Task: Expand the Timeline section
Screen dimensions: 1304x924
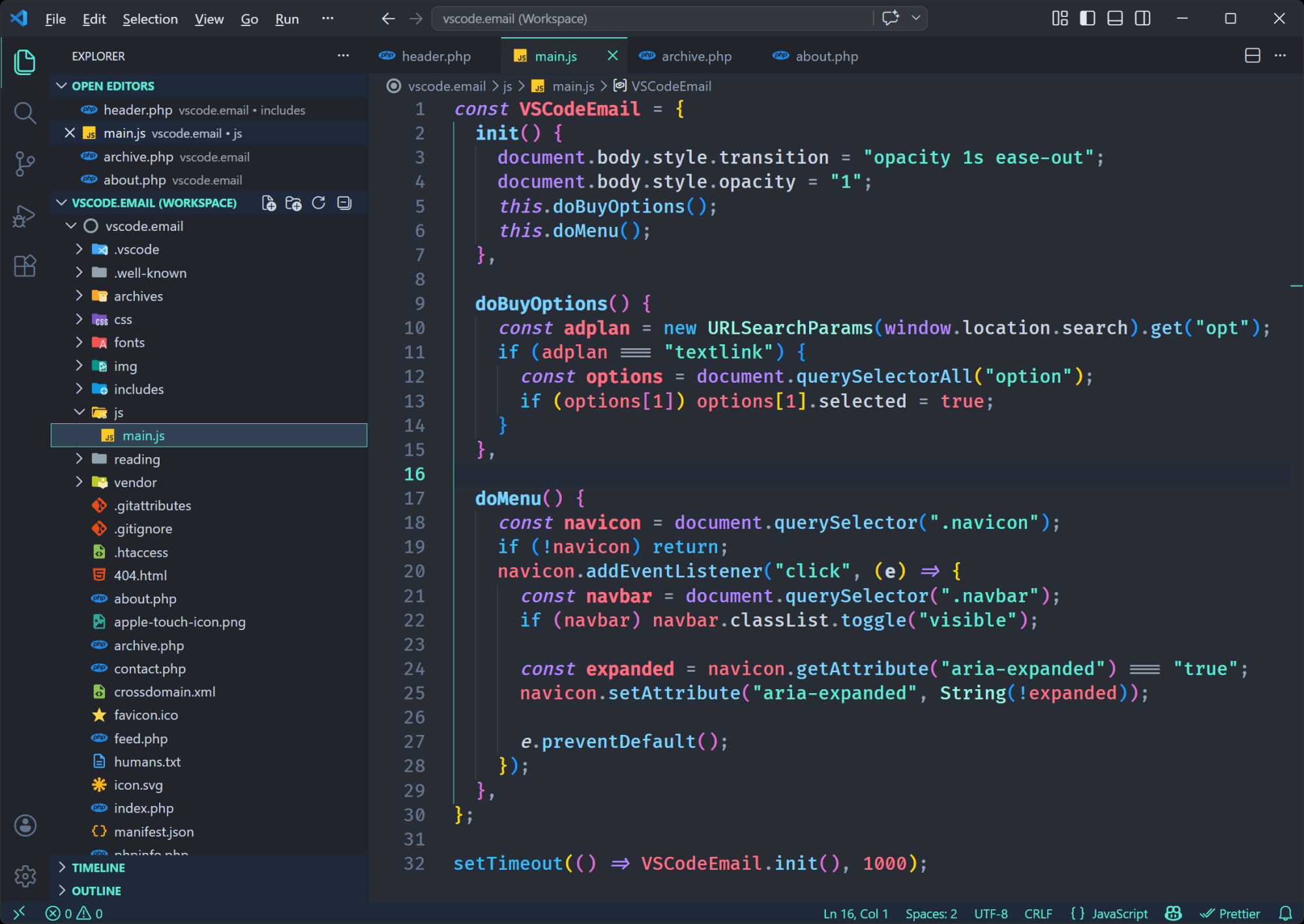Action: pos(62,868)
